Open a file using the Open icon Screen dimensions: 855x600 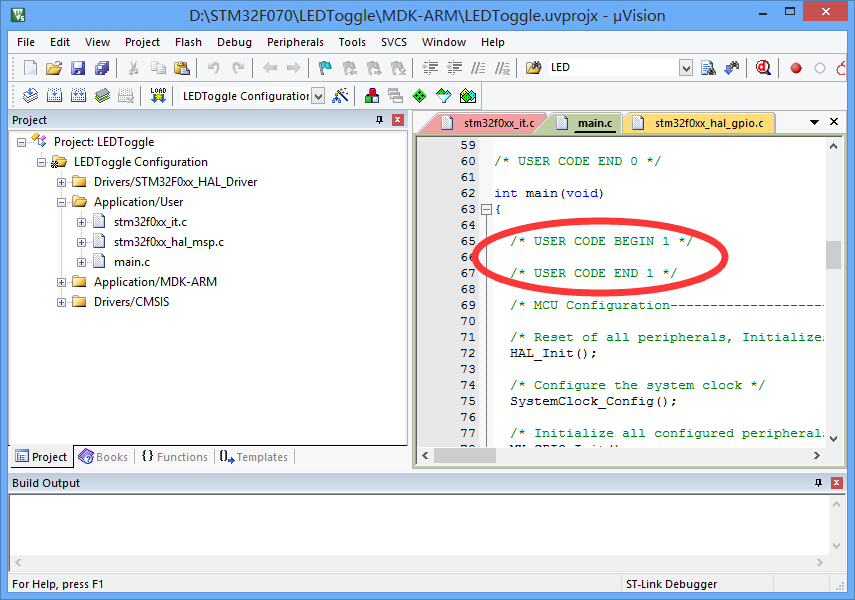click(53, 68)
